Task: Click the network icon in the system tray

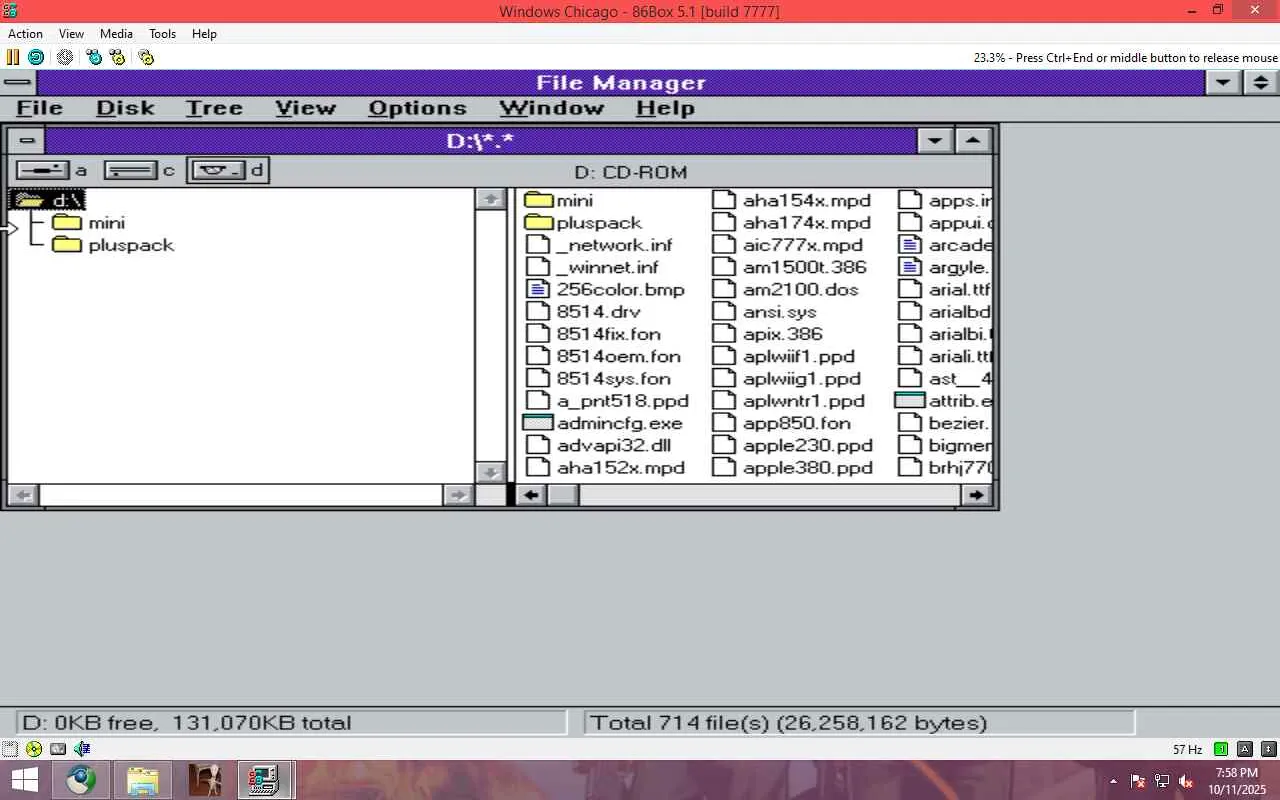Action: coord(1162,781)
